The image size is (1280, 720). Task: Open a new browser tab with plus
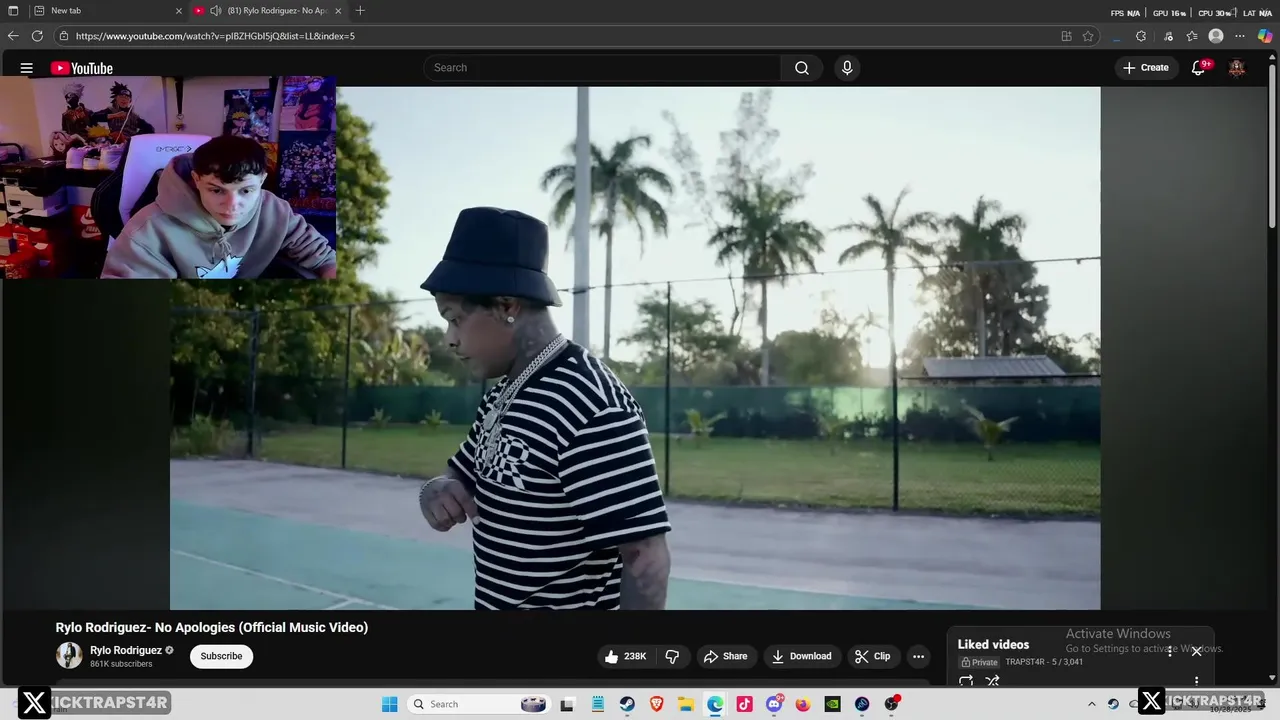click(x=360, y=11)
